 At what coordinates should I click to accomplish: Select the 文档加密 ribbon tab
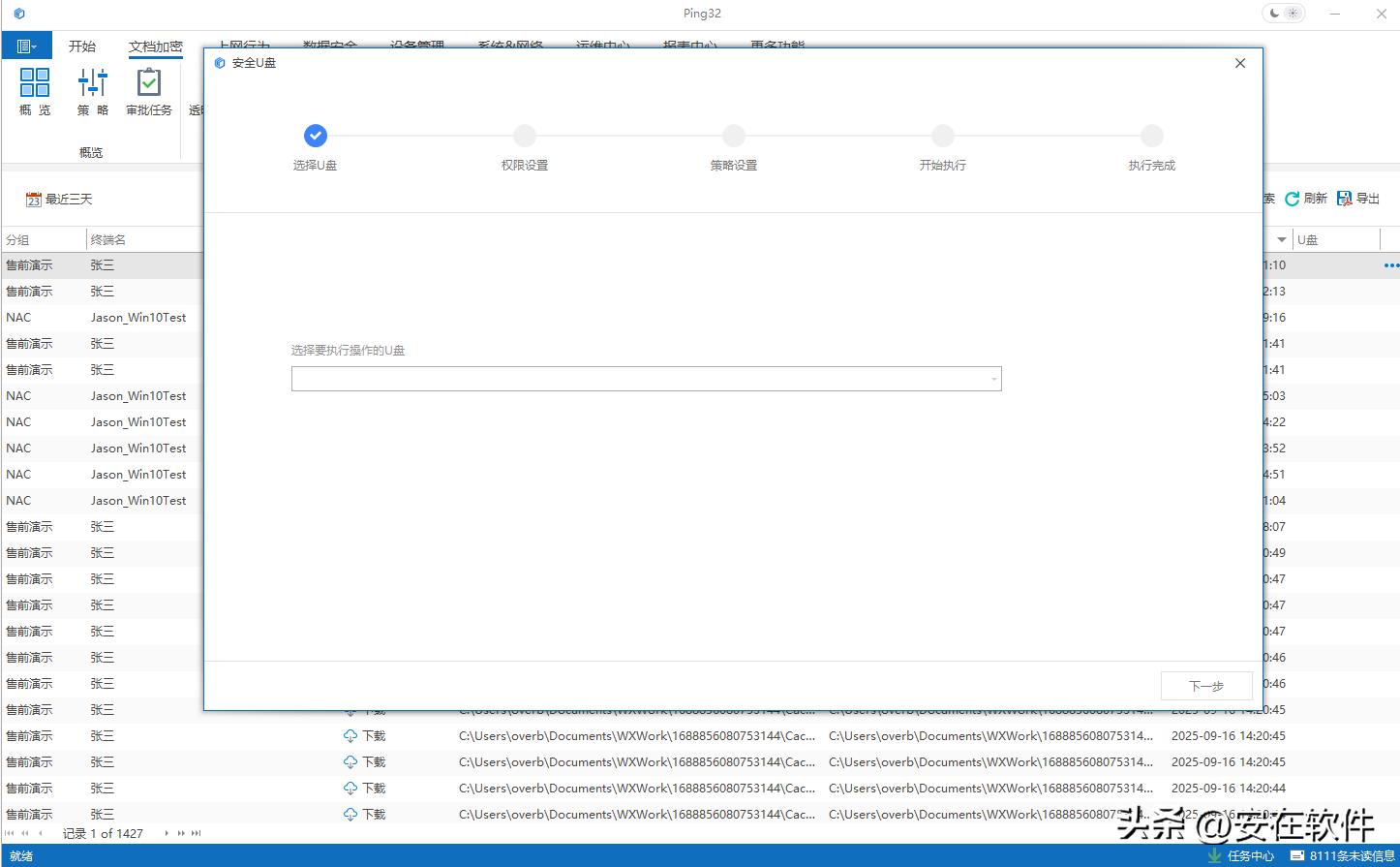click(x=155, y=46)
